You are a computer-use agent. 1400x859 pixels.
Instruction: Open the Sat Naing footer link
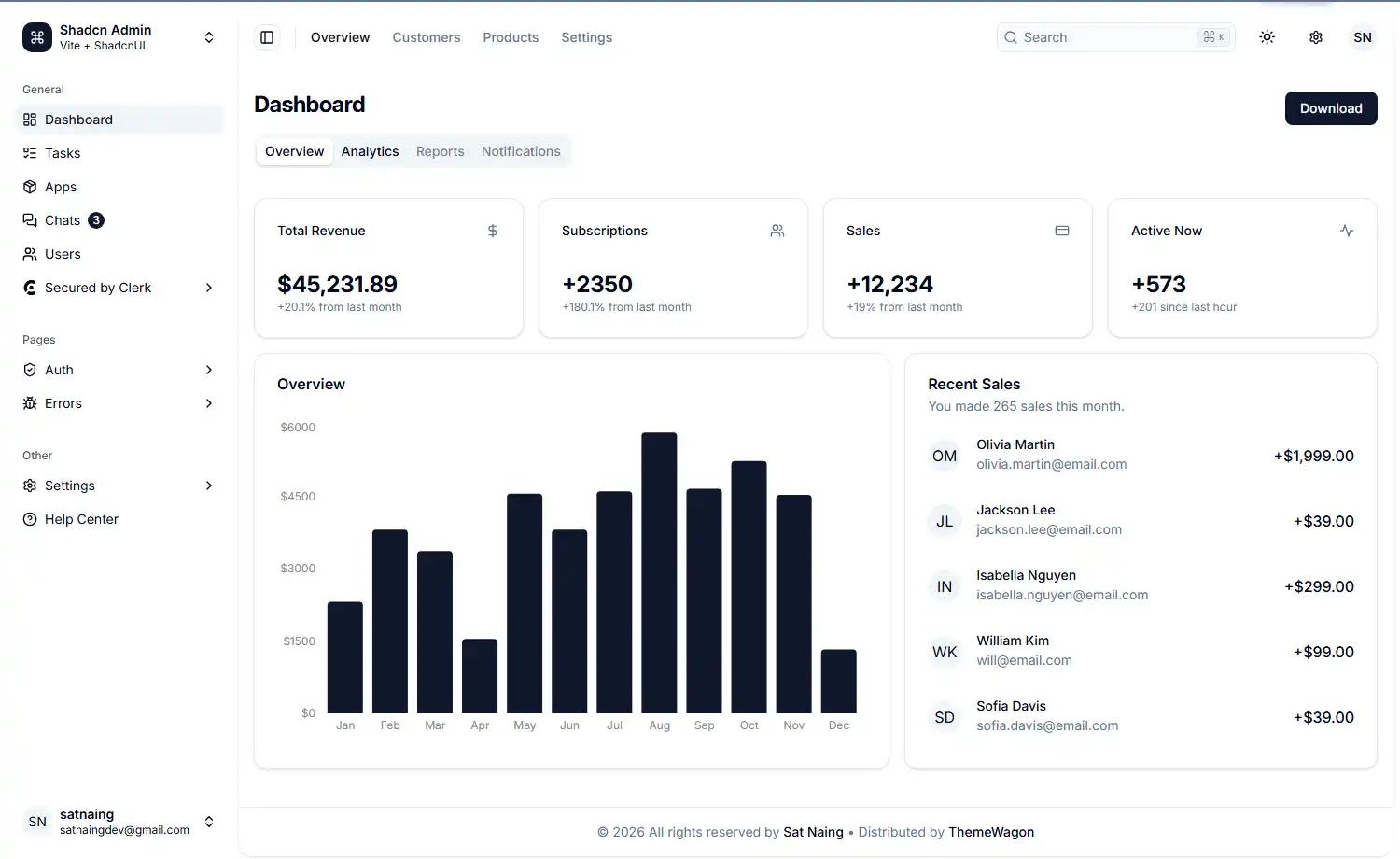(x=813, y=832)
